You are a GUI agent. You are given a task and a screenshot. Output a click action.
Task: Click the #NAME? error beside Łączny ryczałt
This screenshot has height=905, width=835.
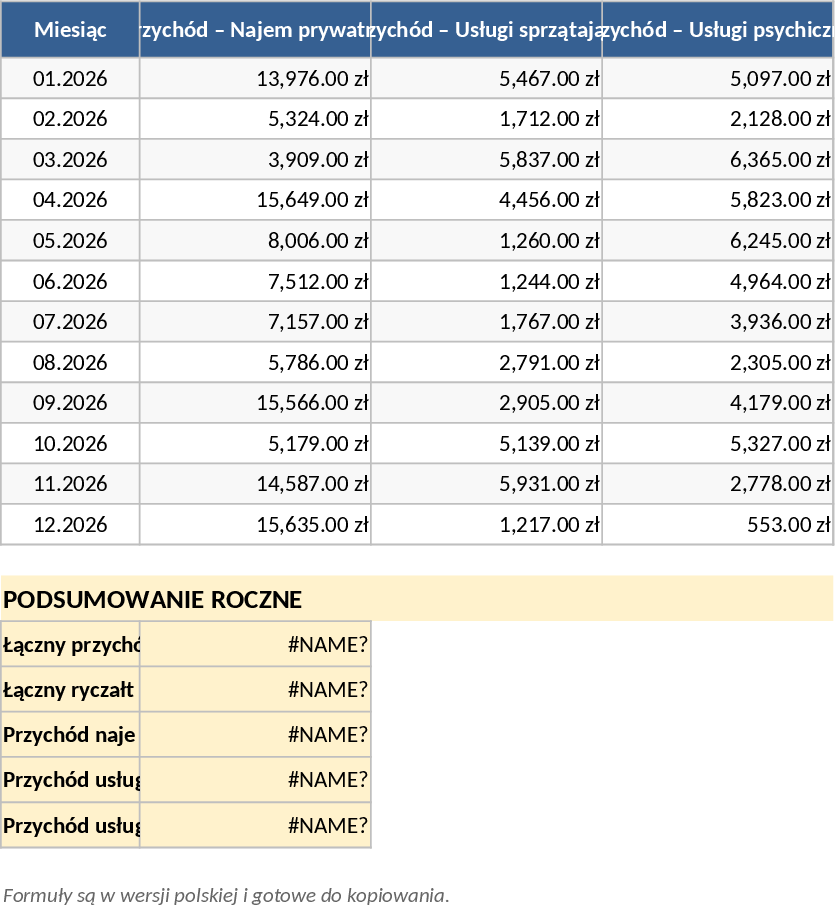point(255,689)
